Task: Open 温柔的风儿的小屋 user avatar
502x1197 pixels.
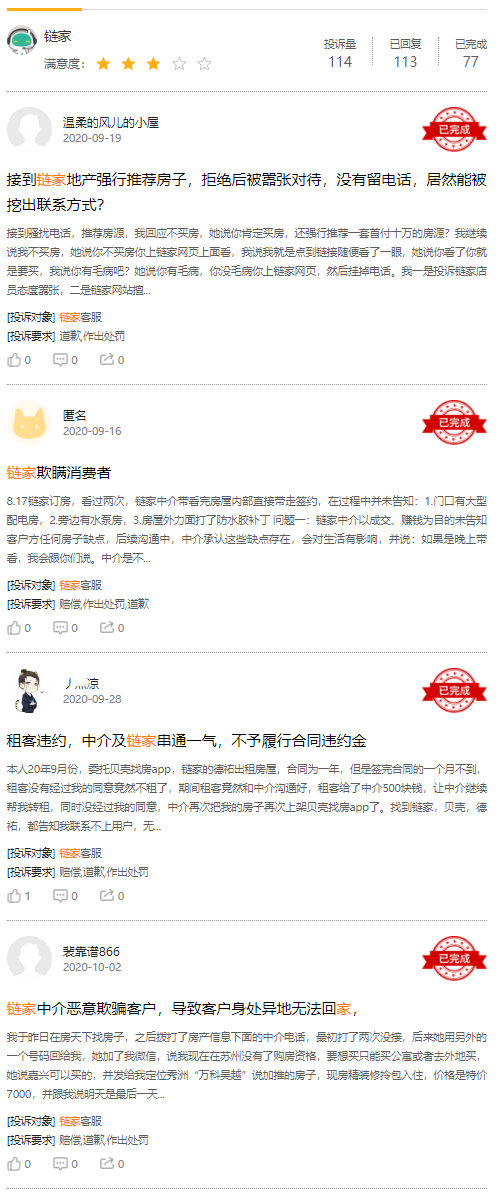Action: (x=29, y=128)
